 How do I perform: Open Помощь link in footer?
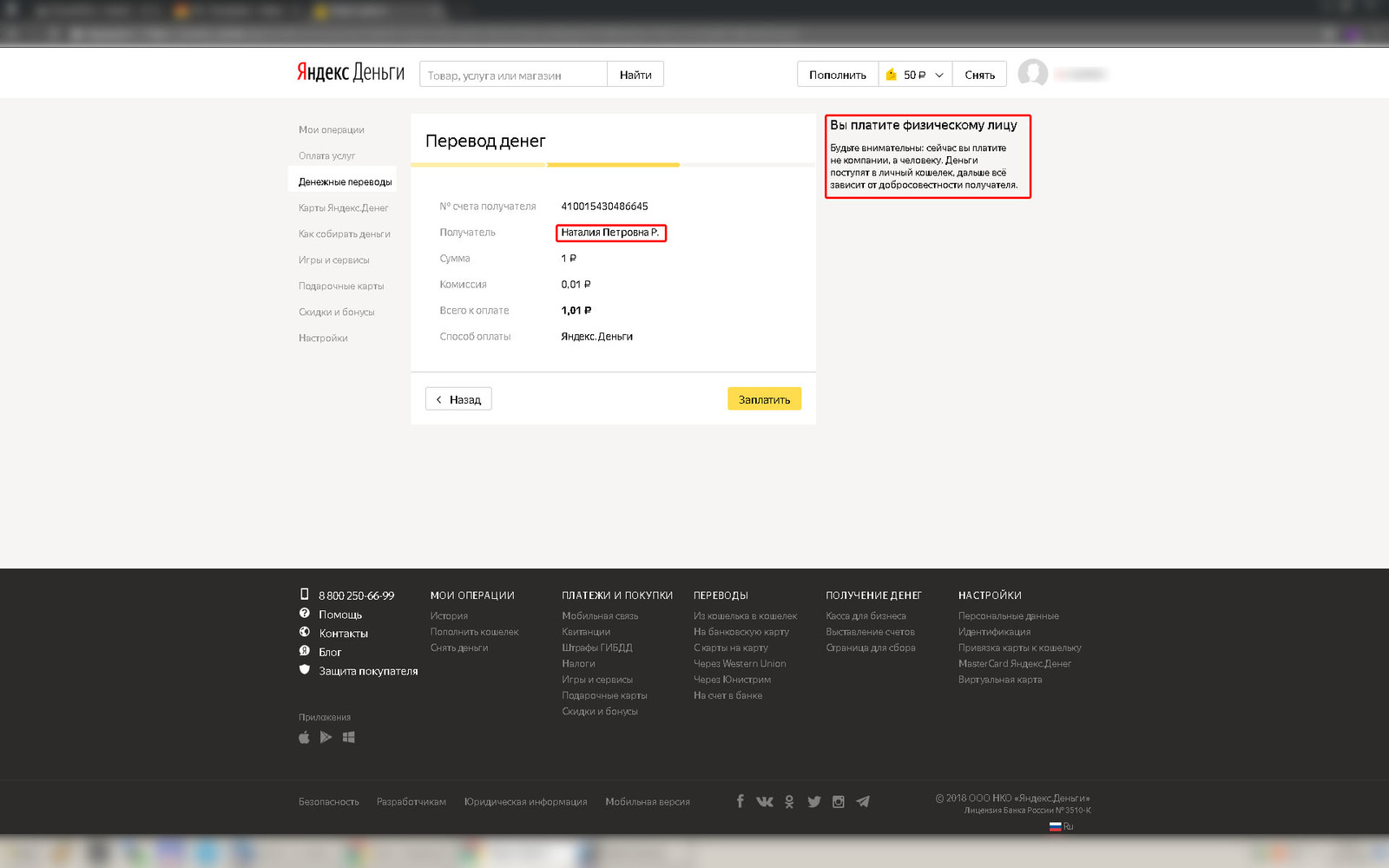(340, 615)
